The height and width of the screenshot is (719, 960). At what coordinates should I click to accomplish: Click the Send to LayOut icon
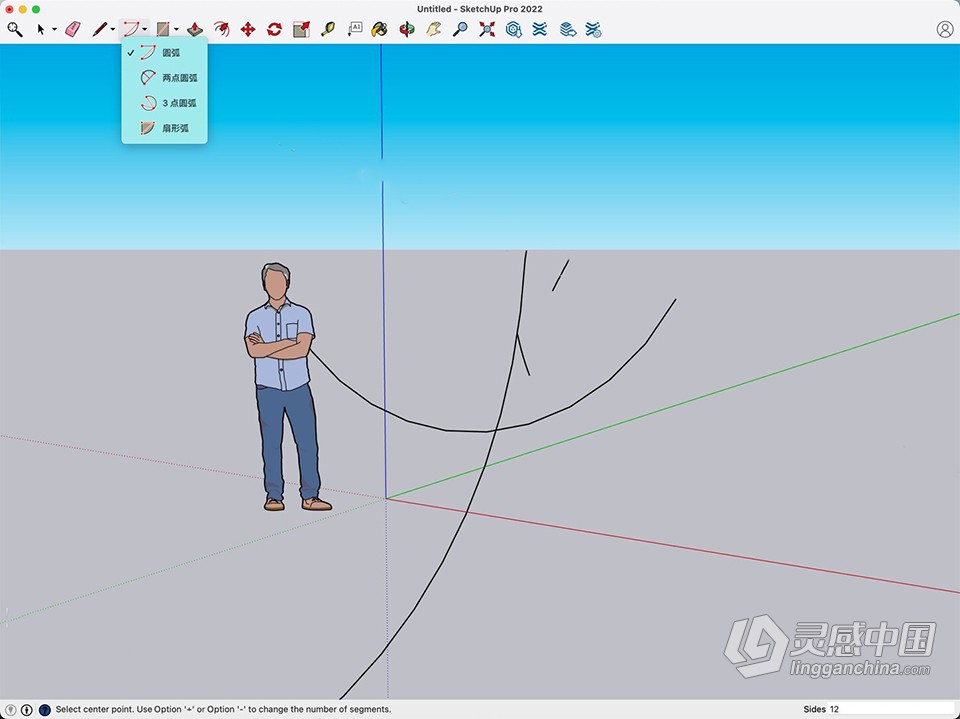pyautogui.click(x=568, y=29)
